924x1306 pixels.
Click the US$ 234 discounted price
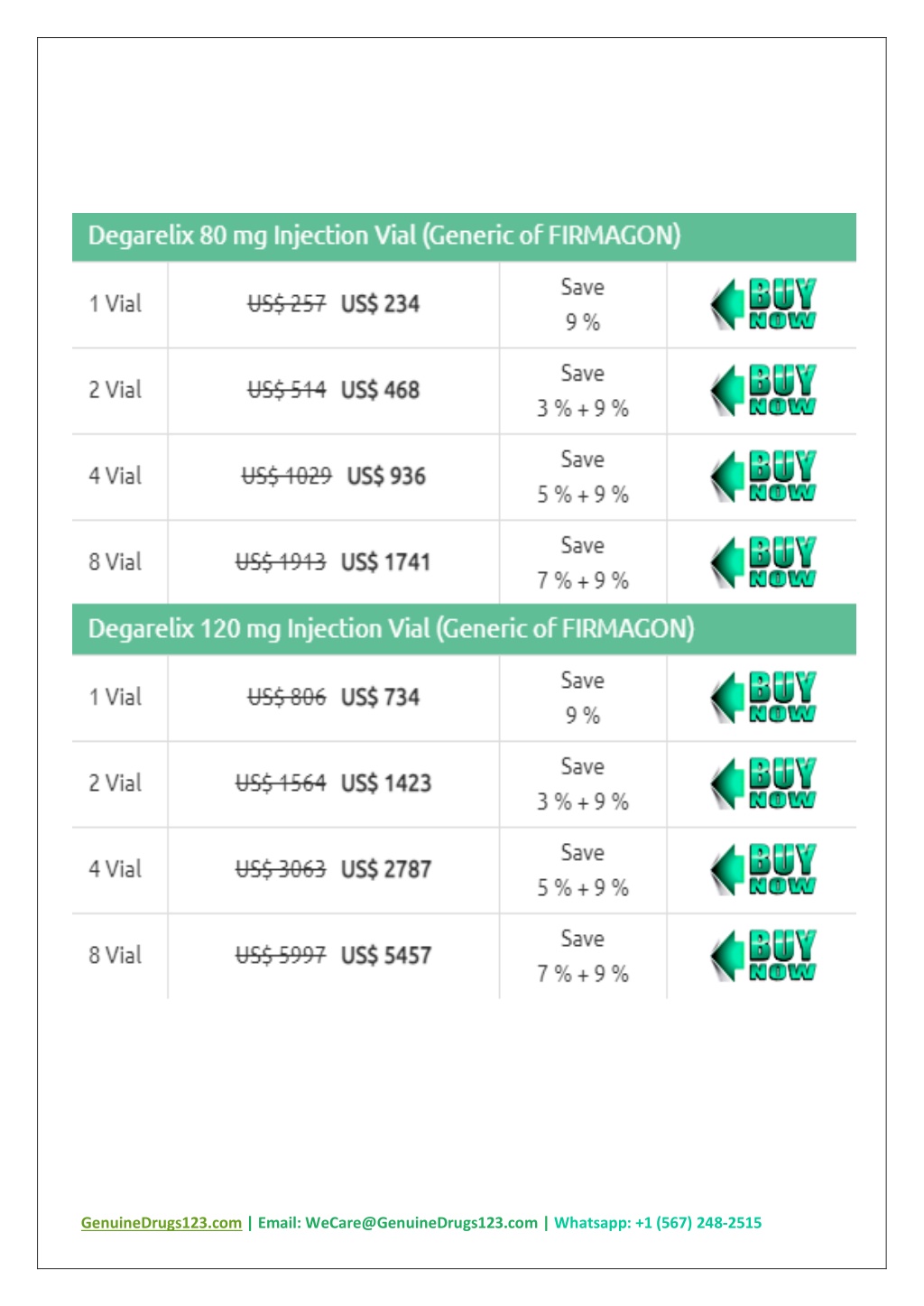point(380,304)
